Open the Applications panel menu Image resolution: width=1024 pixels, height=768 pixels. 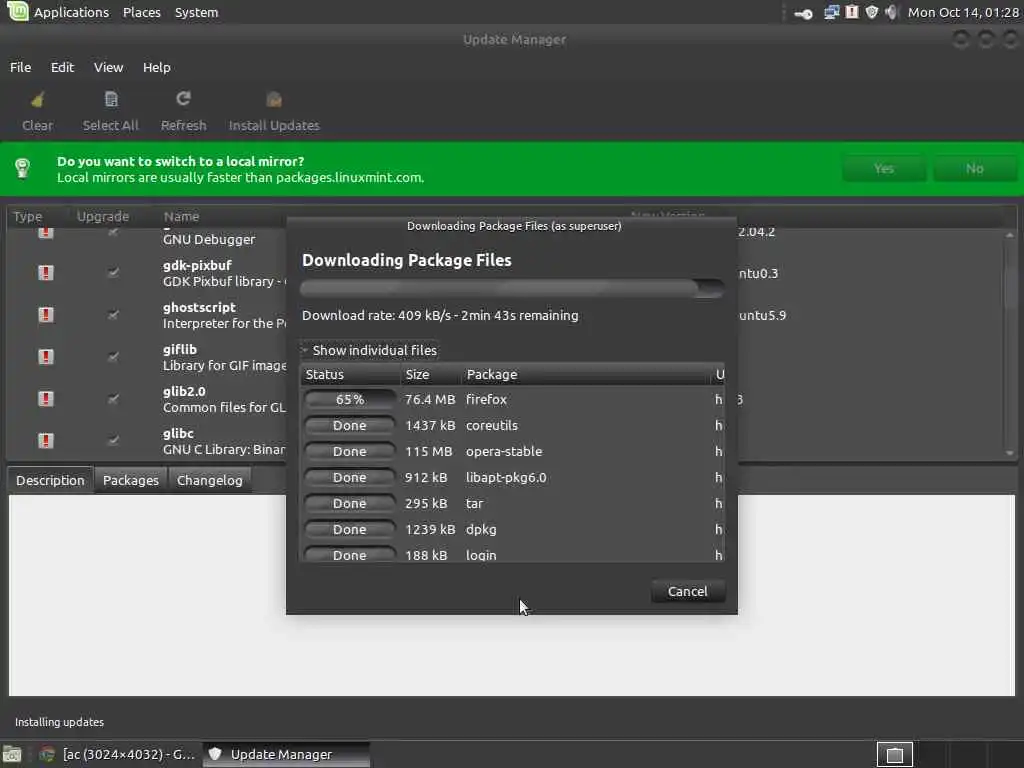71,12
